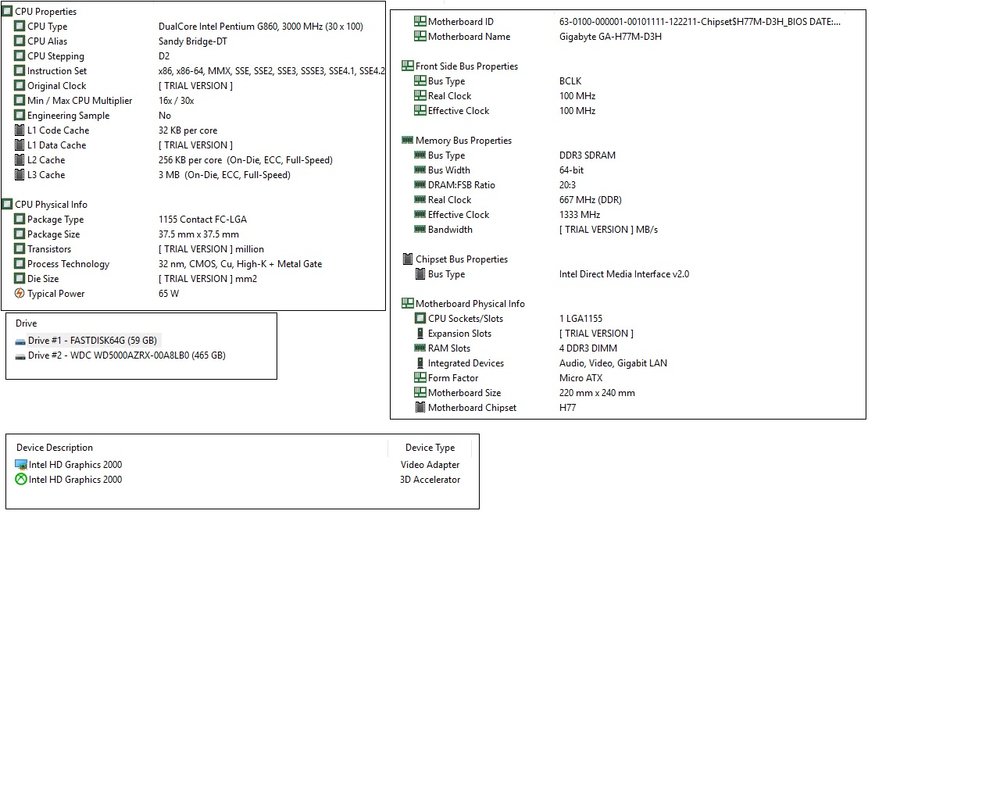Click the Drive #2 WDC drive icon

(x=20, y=356)
